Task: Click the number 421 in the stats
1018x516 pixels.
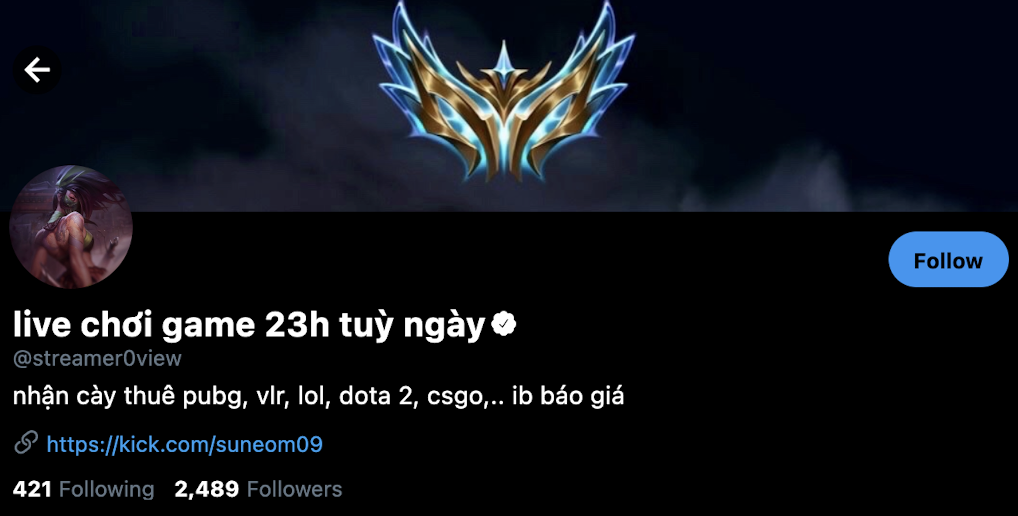Action: point(32,489)
